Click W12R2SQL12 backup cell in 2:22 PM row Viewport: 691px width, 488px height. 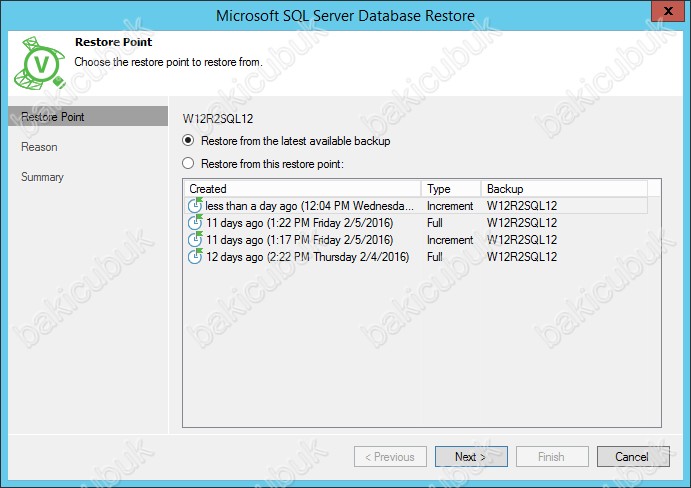pyautogui.click(x=522, y=257)
